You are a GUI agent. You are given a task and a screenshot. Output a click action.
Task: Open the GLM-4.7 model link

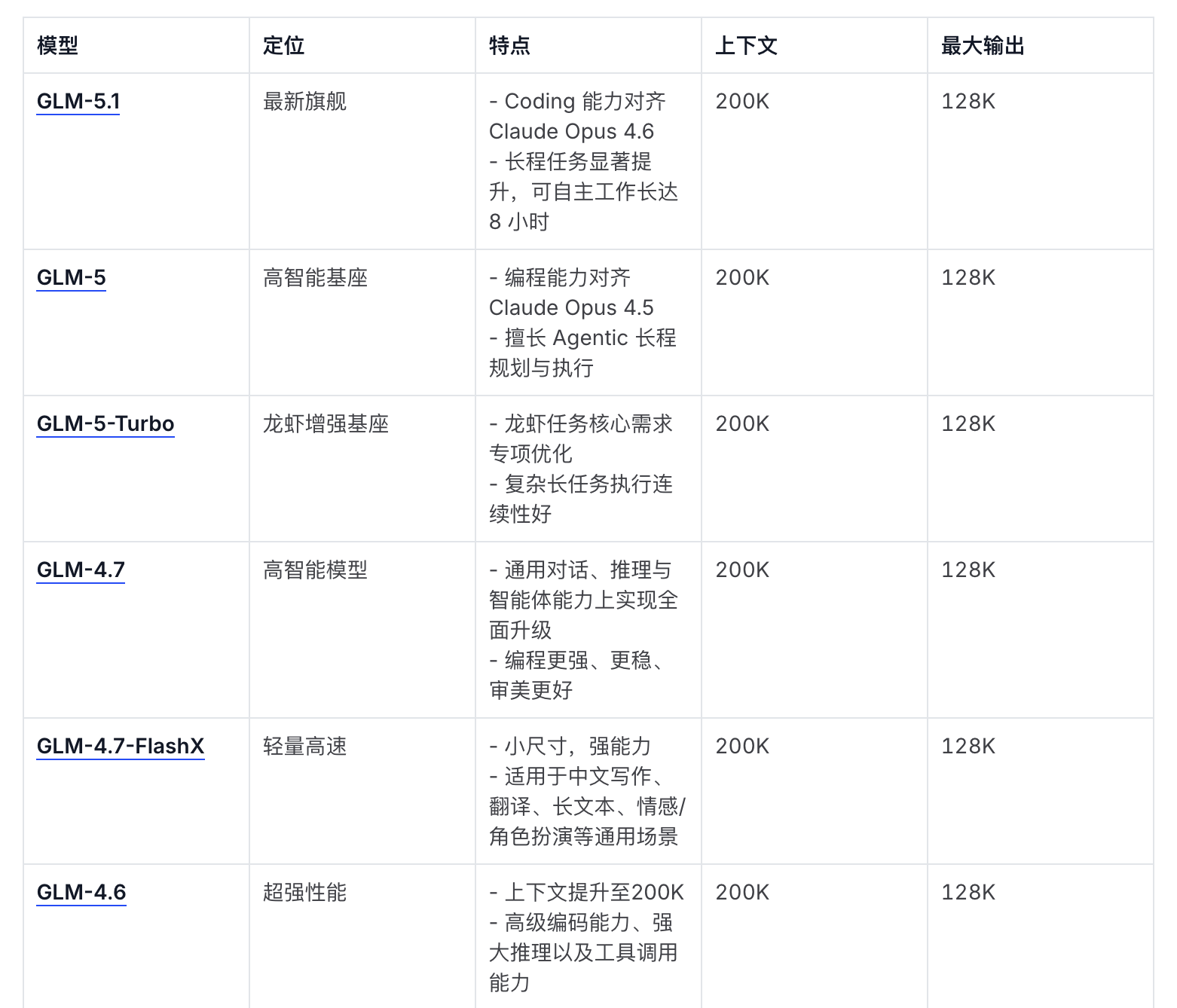pyautogui.click(x=81, y=570)
